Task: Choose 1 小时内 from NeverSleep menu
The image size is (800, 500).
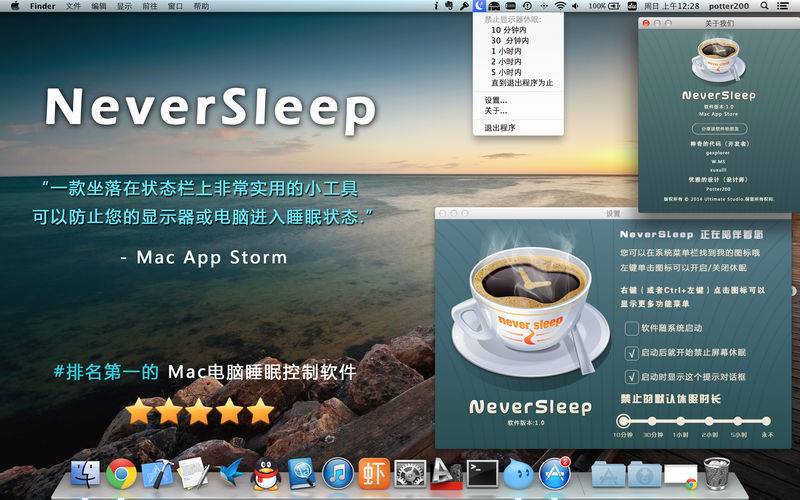Action: point(518,51)
